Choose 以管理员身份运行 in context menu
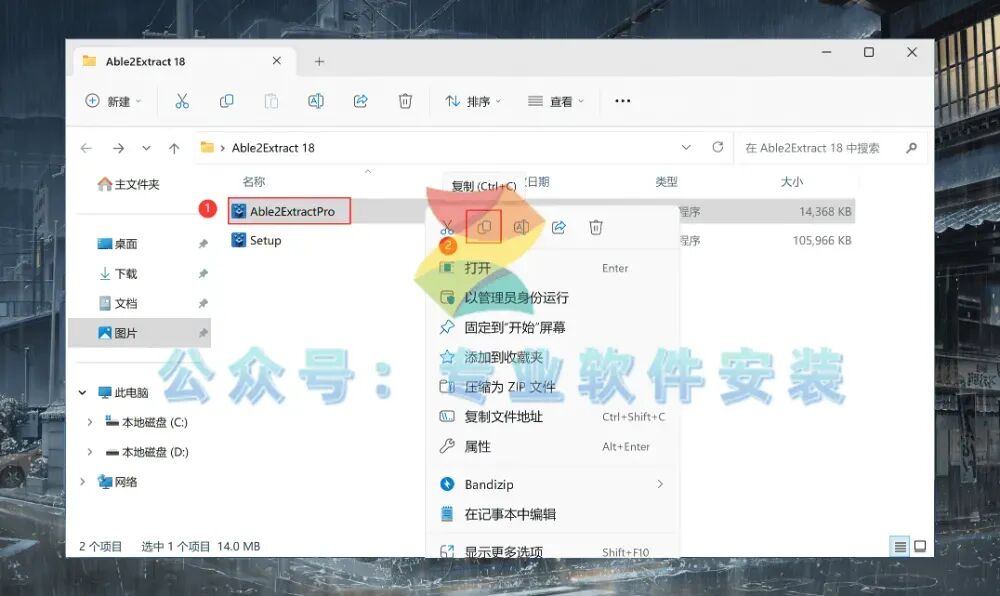The height and width of the screenshot is (596, 1000). pyautogui.click(x=552, y=298)
